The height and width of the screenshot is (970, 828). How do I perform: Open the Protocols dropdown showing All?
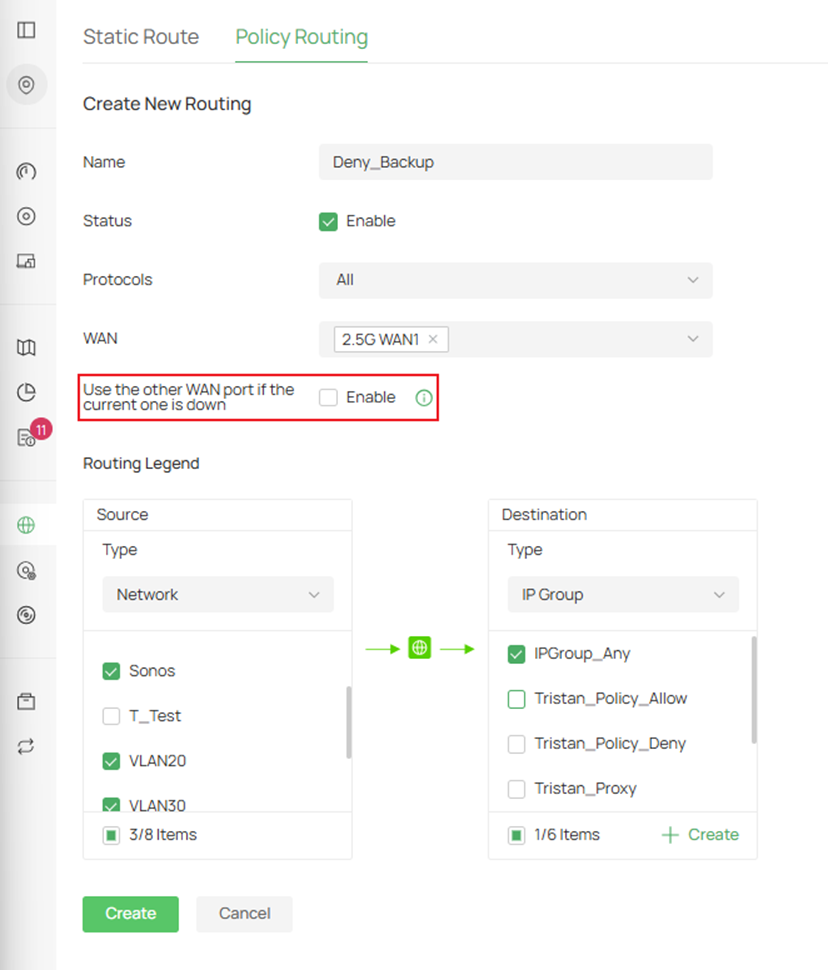tap(515, 280)
